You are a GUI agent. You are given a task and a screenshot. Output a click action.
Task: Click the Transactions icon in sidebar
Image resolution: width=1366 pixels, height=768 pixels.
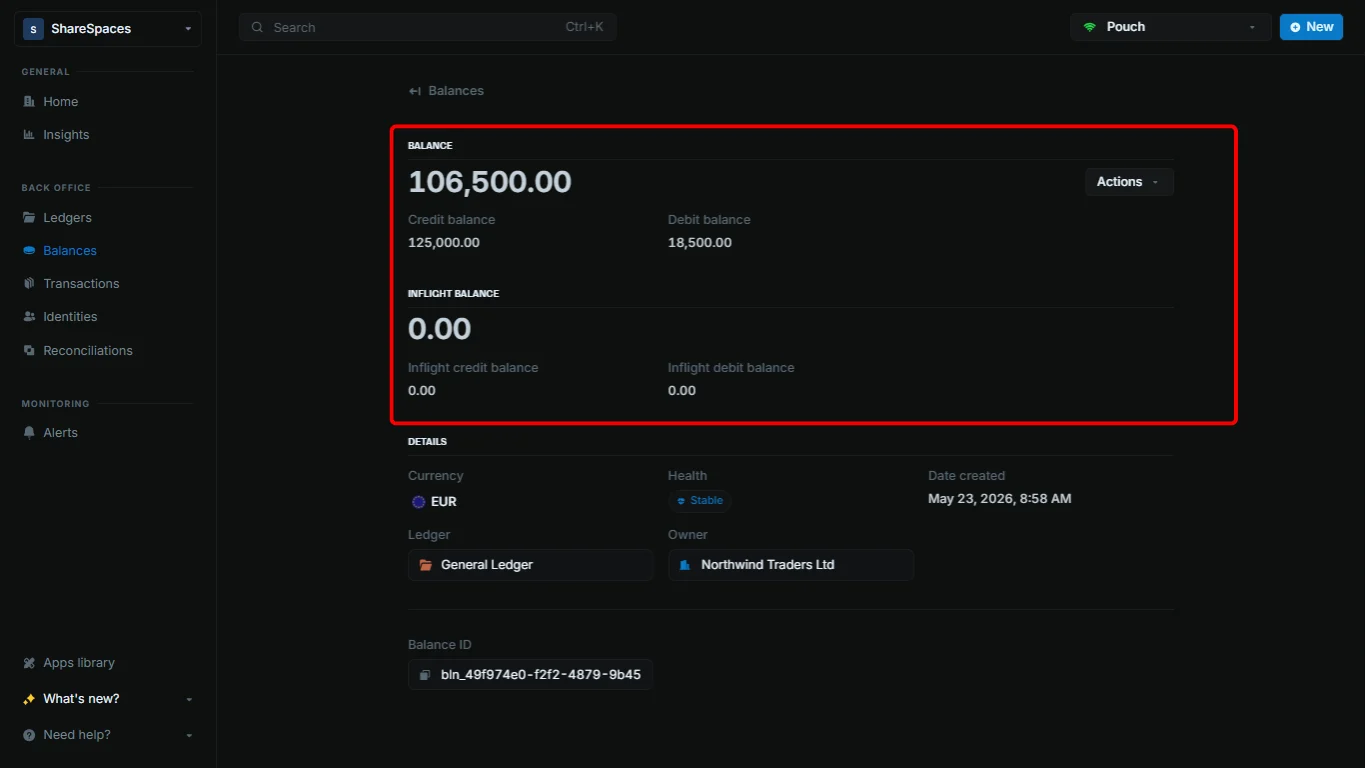coord(29,283)
